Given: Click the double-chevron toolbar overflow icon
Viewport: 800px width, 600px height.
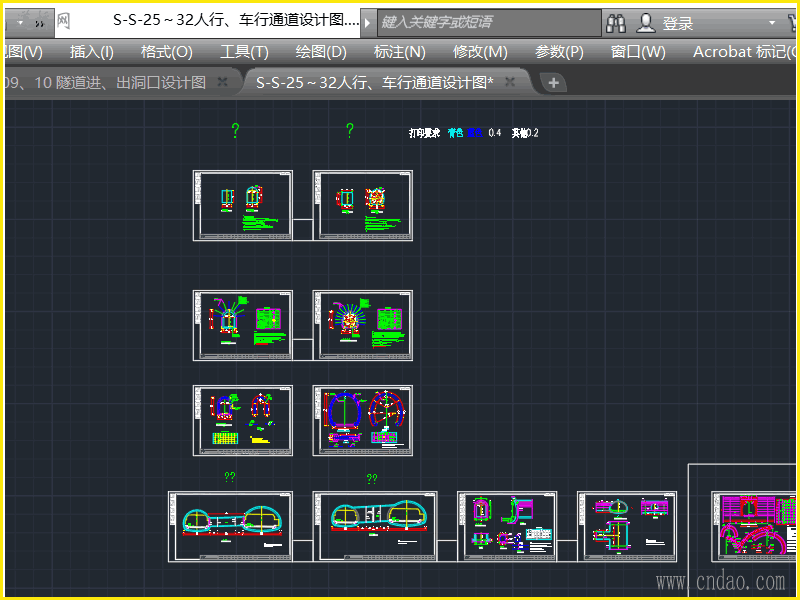Looking at the screenshot, I should 40,23.
